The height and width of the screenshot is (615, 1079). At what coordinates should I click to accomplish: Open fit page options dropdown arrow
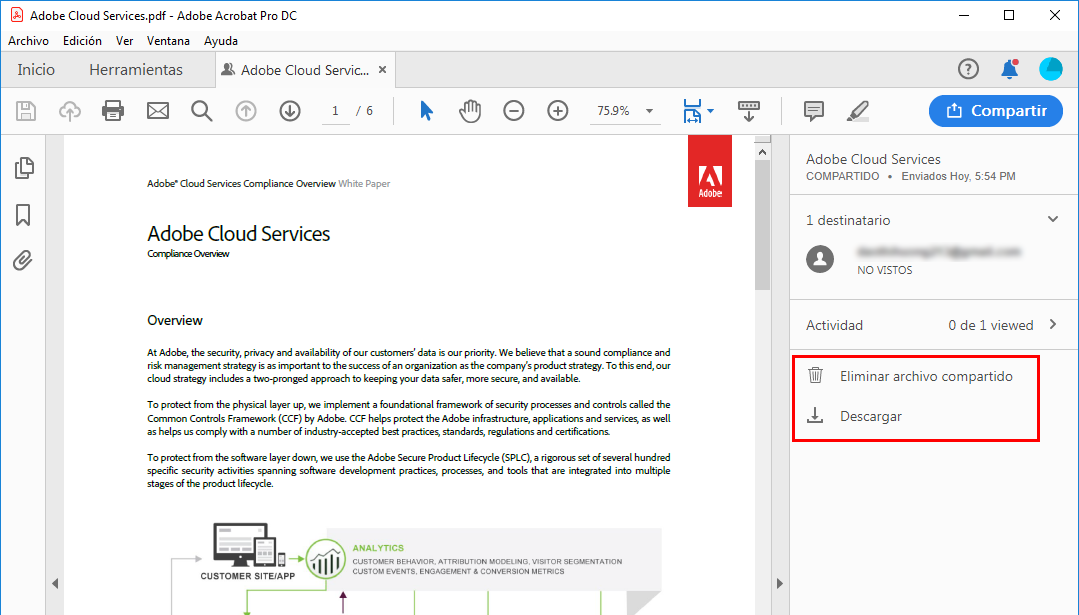(711, 111)
